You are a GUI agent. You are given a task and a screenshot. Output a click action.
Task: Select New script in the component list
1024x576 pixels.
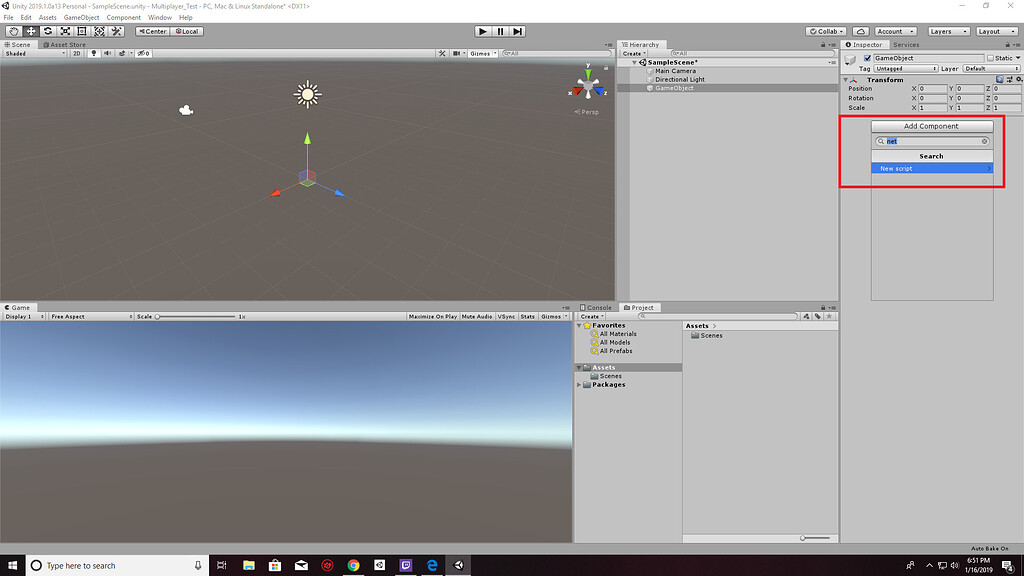tap(931, 168)
